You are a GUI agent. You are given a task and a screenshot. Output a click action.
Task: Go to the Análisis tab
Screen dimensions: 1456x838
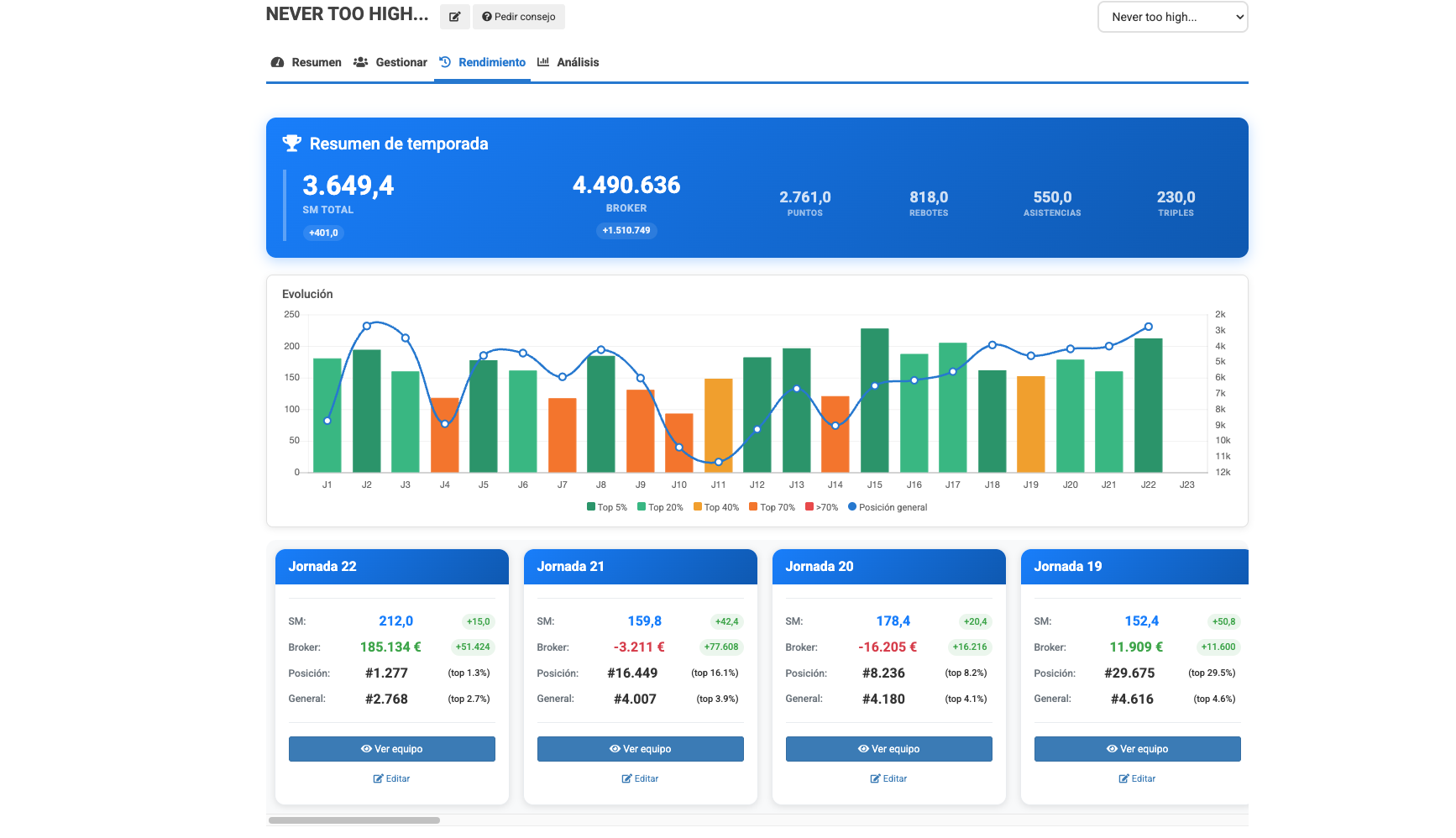[568, 62]
